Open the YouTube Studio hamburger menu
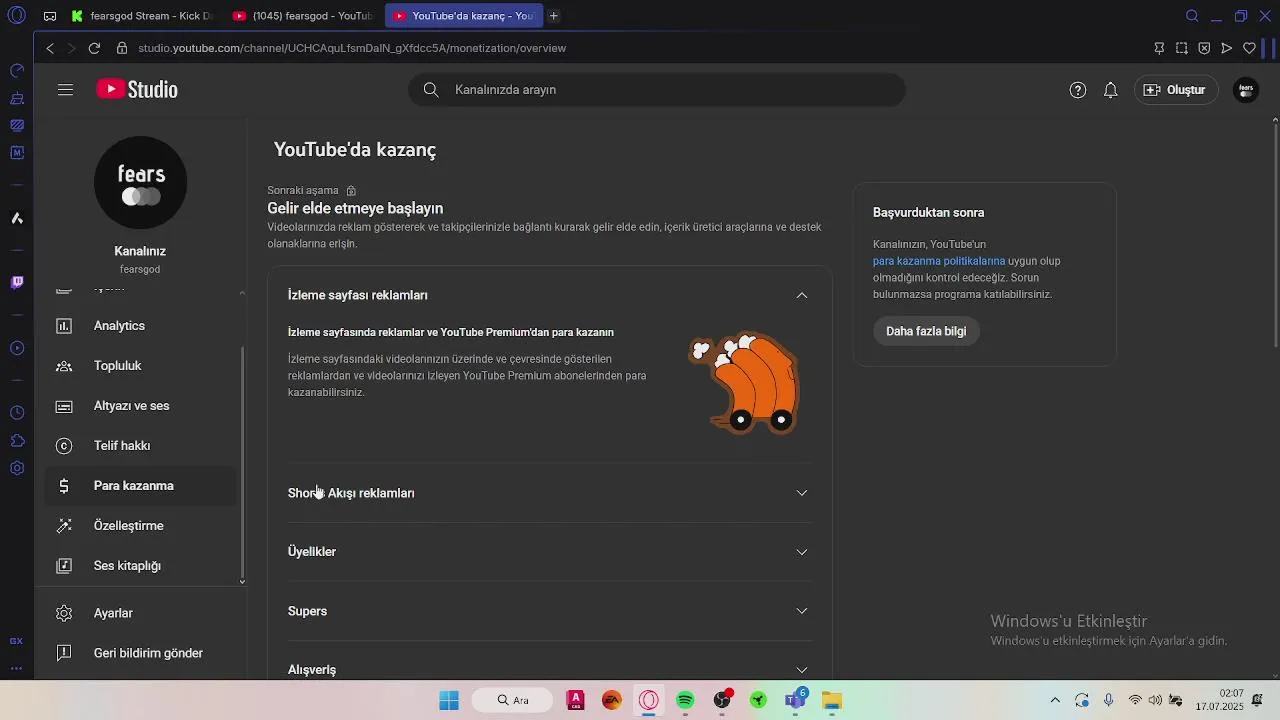The width and height of the screenshot is (1280, 720). tap(65, 90)
